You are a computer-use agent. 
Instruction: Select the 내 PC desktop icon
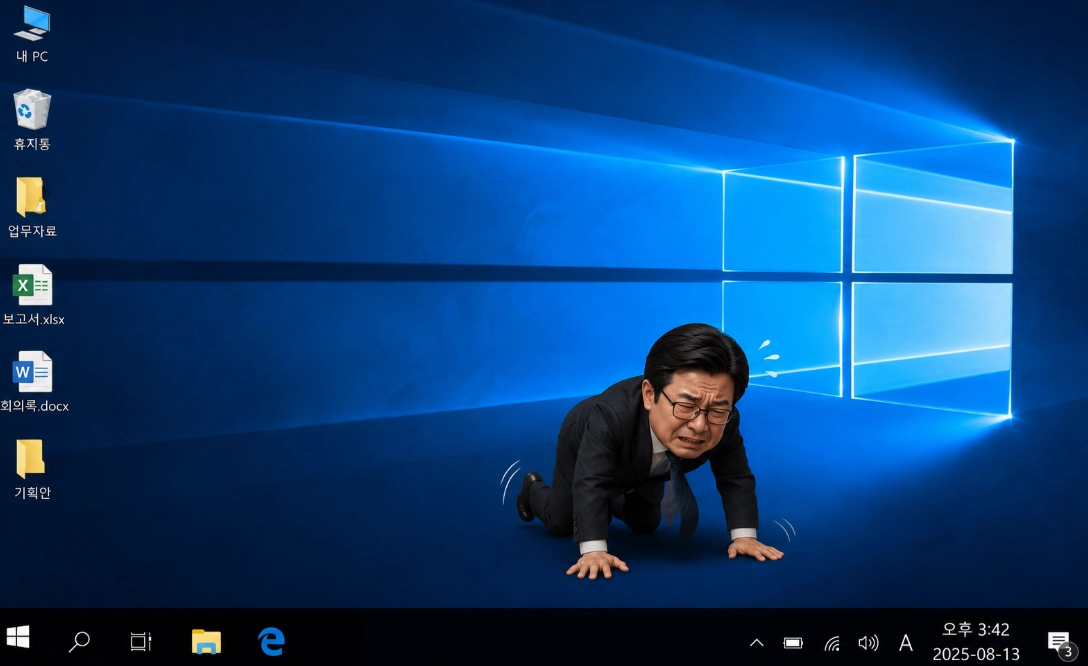tap(32, 23)
